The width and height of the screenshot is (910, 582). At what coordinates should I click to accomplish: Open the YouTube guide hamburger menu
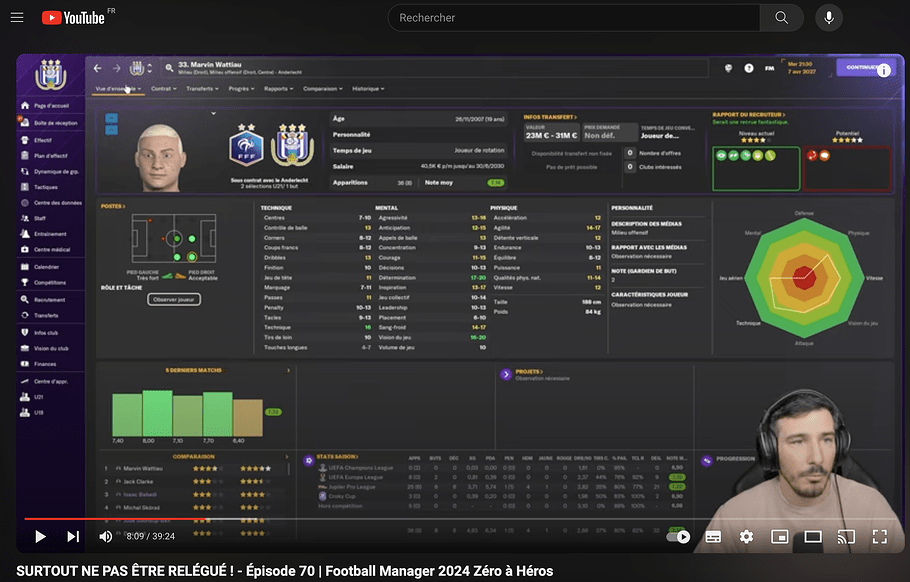17,17
